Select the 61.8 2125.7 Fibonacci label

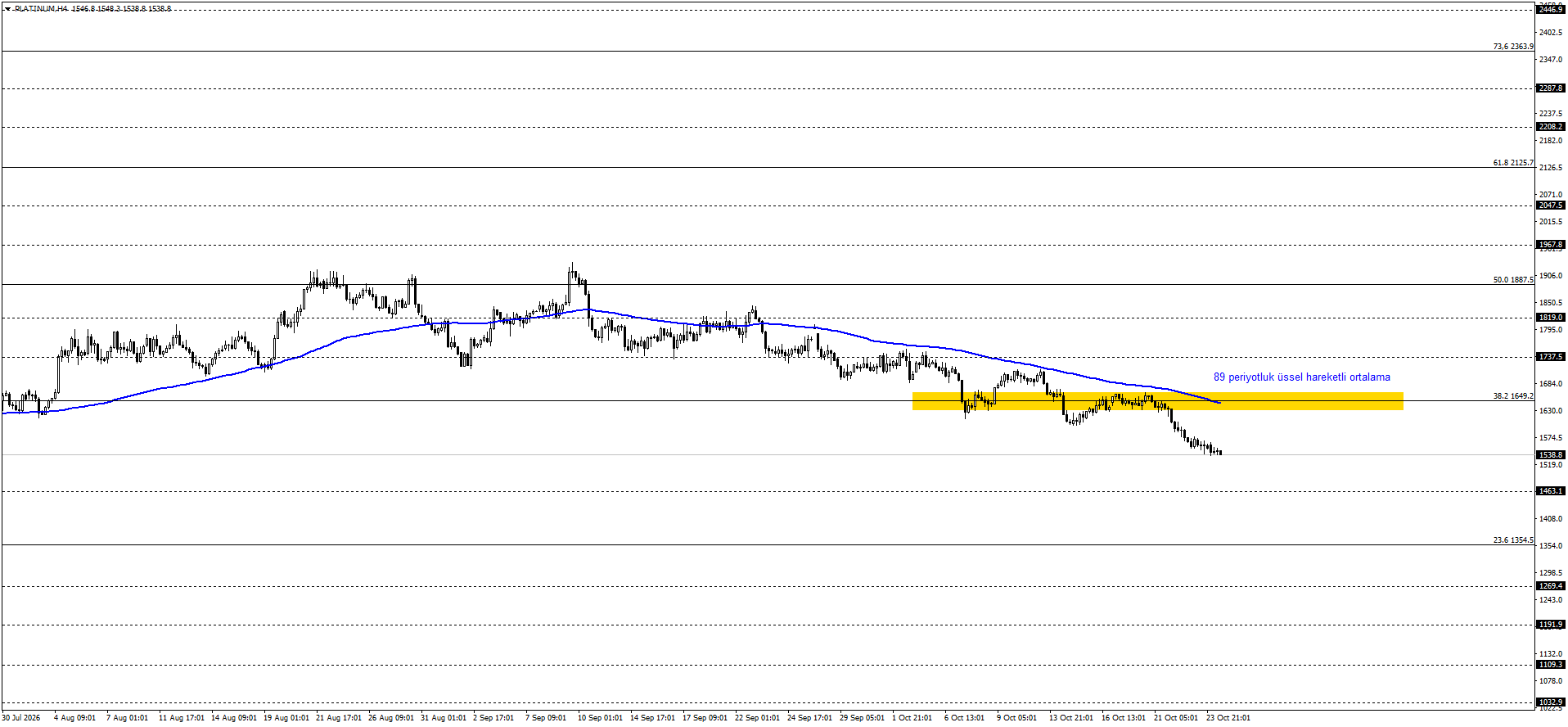1513,163
